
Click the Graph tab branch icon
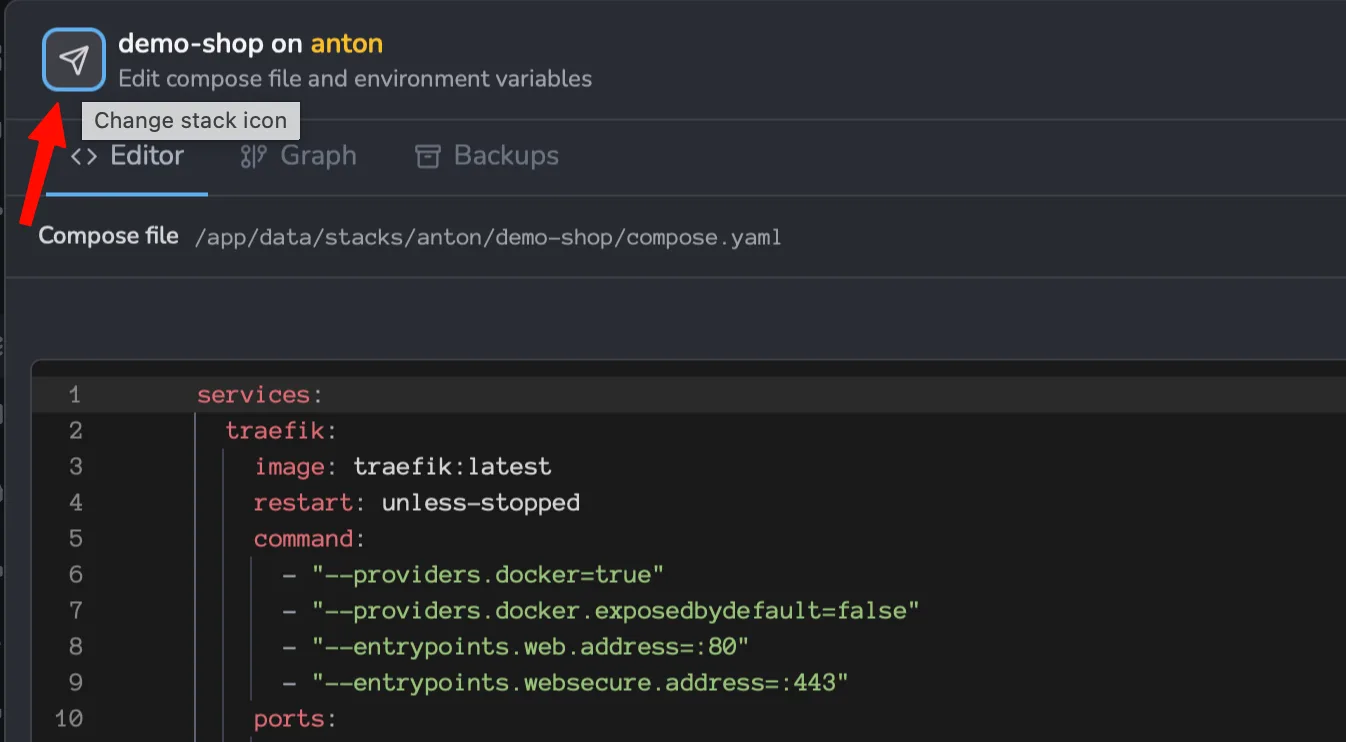point(254,157)
